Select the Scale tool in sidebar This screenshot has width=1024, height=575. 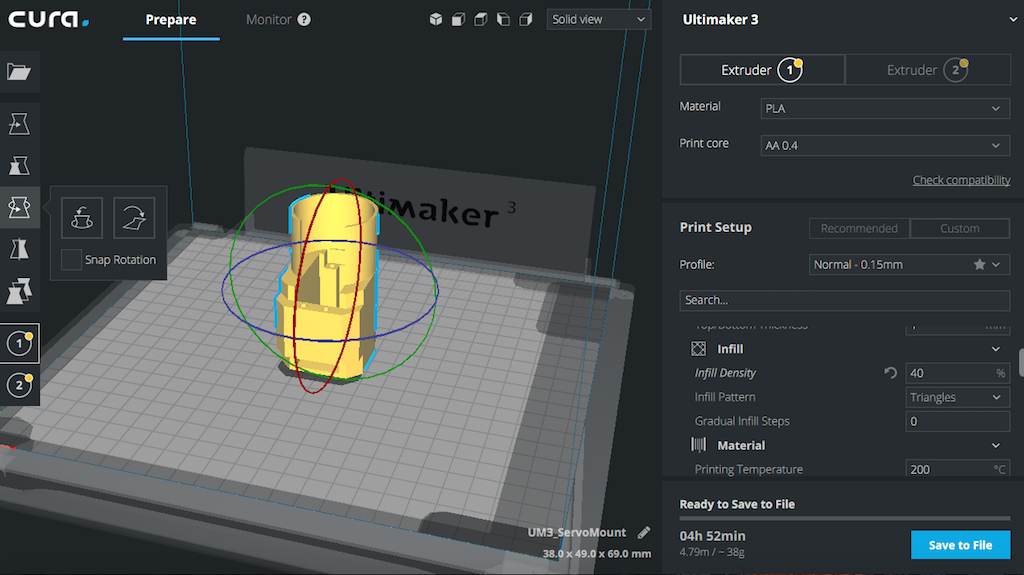click(x=19, y=165)
